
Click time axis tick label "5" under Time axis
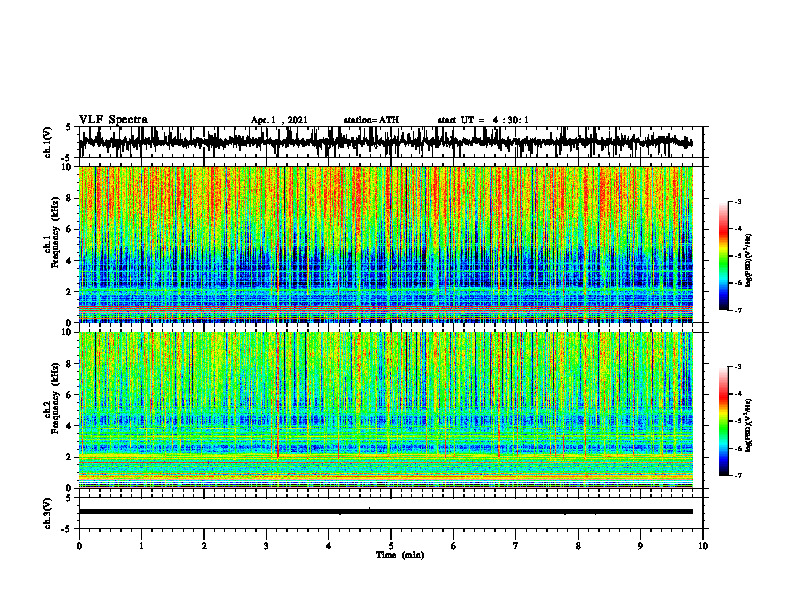[391, 546]
